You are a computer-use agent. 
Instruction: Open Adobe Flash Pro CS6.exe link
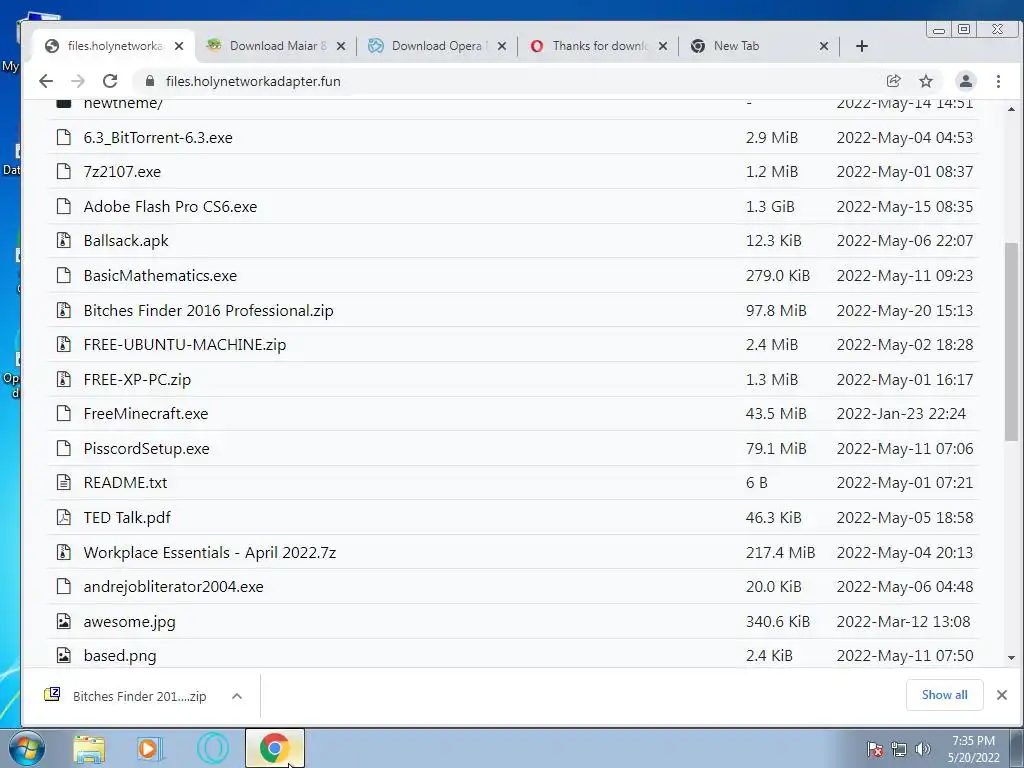tap(170, 206)
